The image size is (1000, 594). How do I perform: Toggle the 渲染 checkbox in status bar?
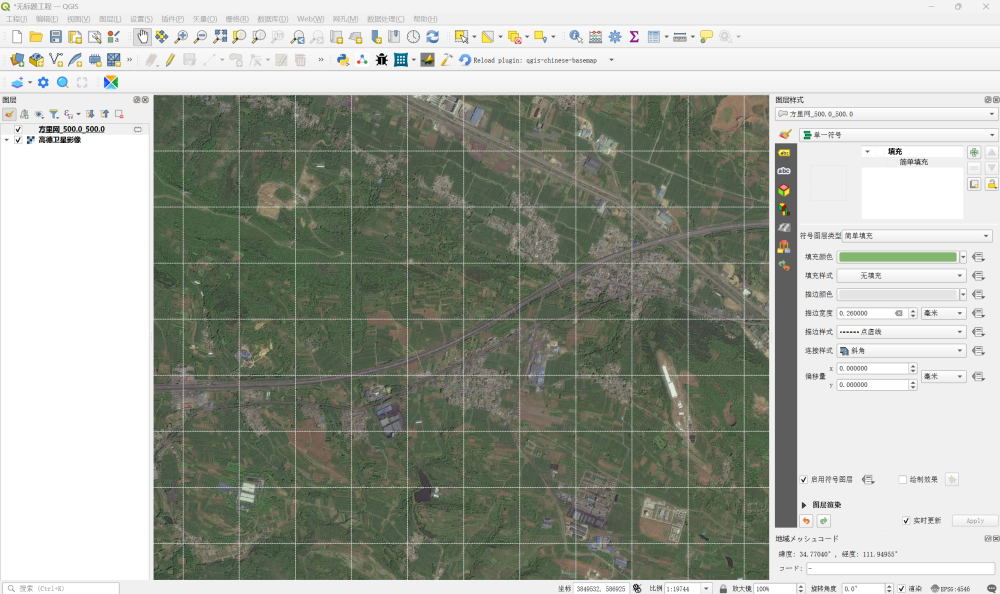902,589
